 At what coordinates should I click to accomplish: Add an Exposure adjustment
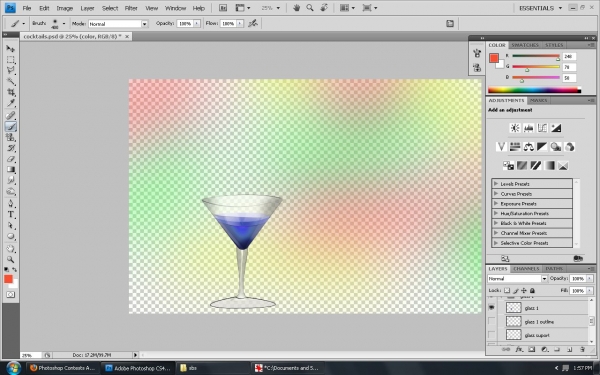(x=556, y=128)
